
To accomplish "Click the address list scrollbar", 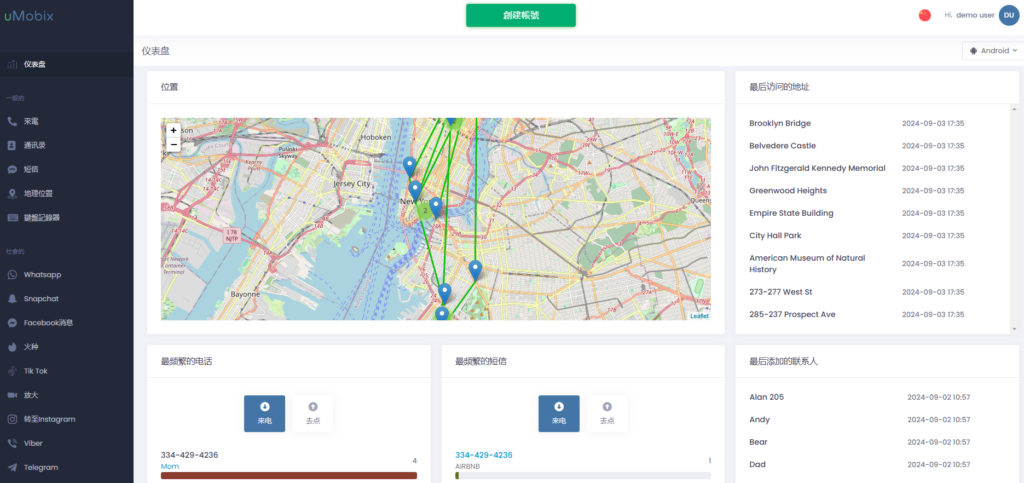I will (1014, 218).
